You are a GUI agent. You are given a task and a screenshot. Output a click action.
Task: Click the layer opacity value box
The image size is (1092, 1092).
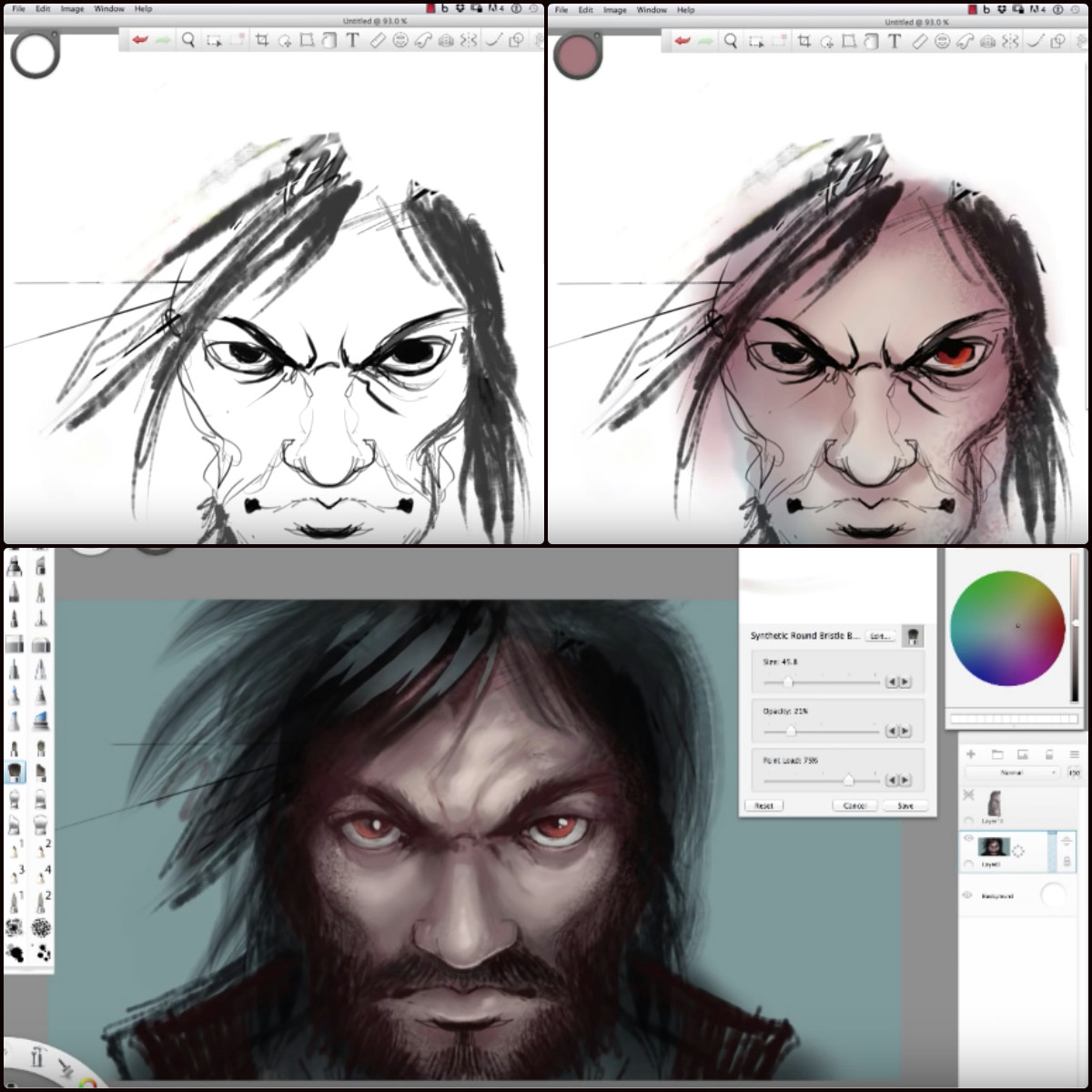coord(1074,773)
